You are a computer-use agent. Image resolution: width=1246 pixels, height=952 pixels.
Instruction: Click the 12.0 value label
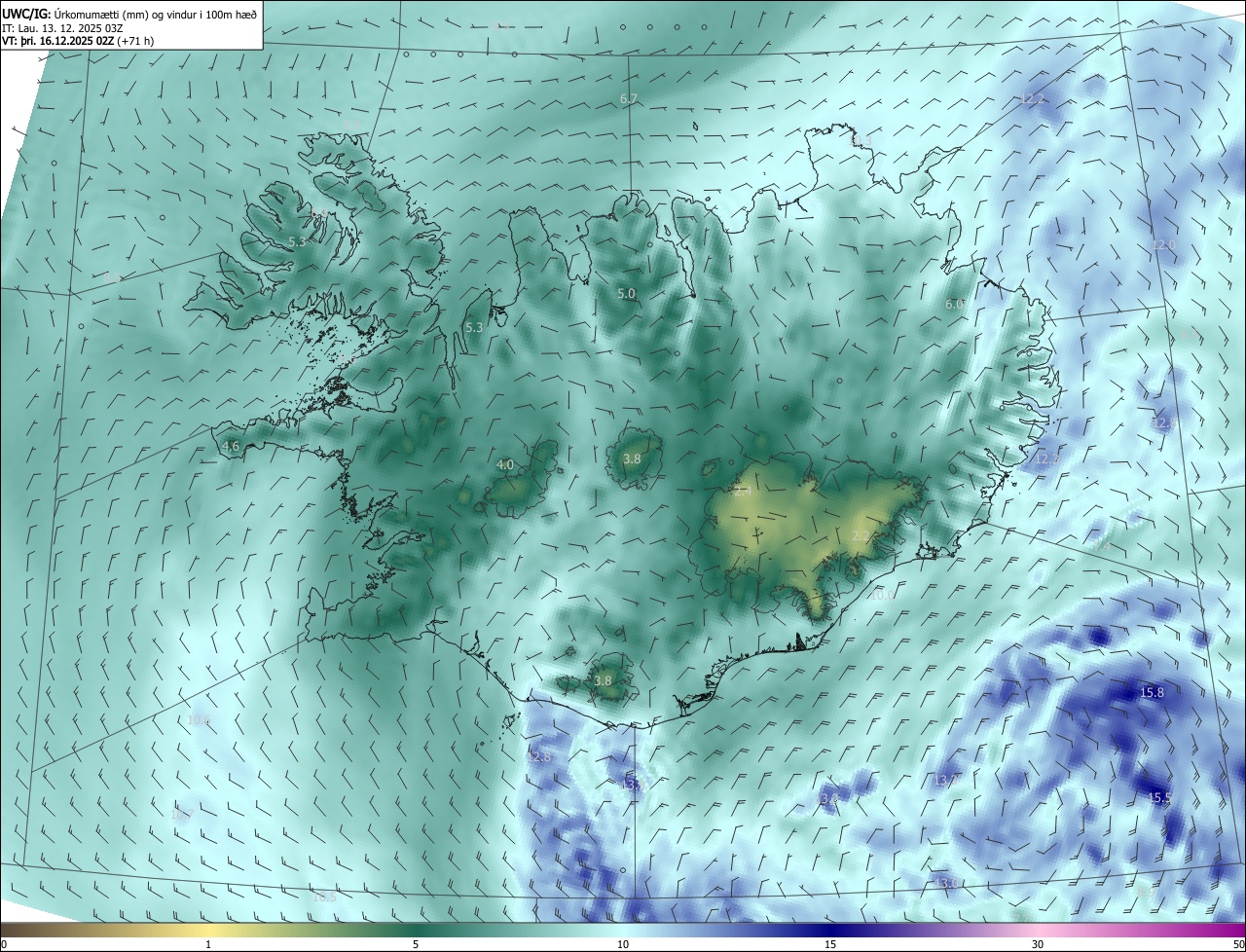tap(1163, 244)
